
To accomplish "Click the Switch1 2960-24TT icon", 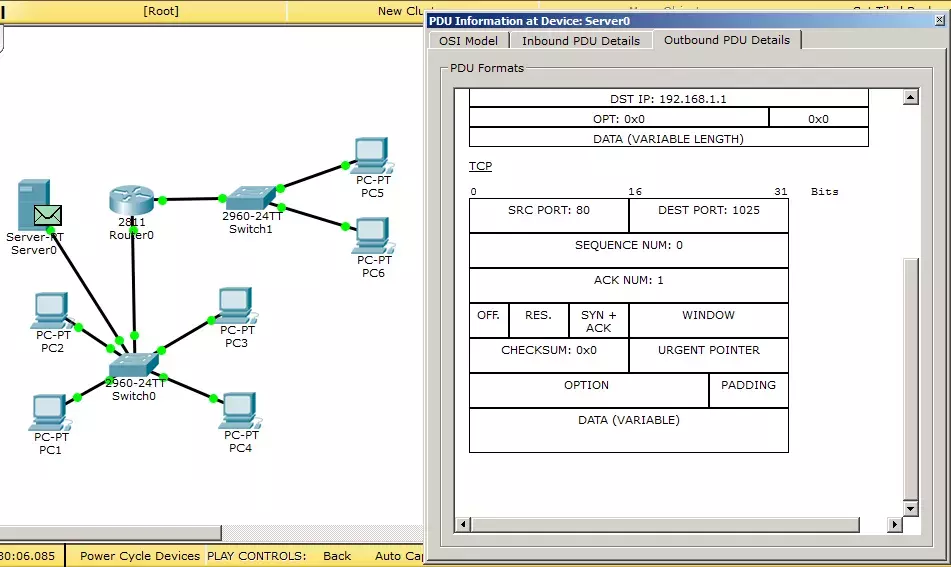I will point(250,198).
